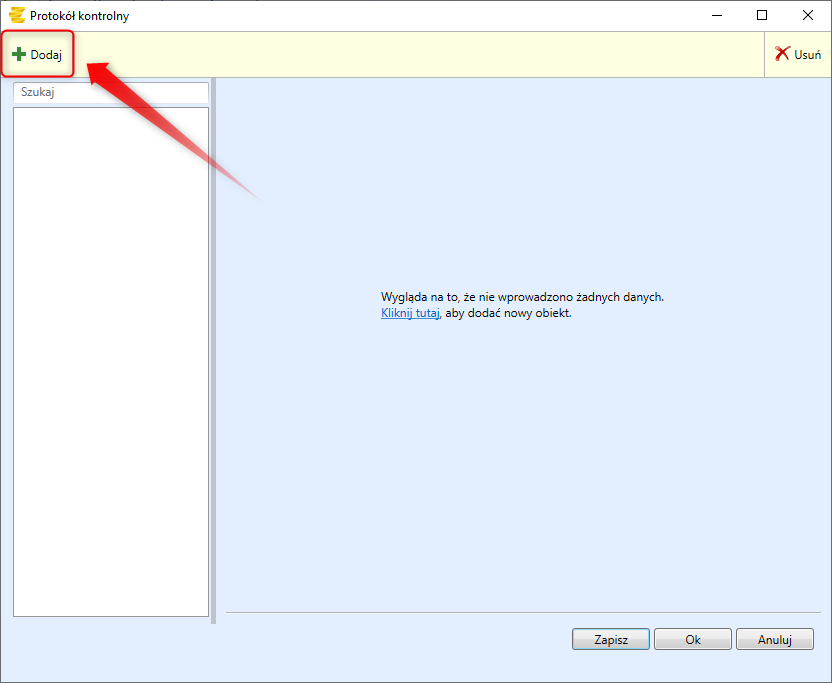Click empty yellow toolbar area left of Usuń
This screenshot has width=832, height=683.
(x=420, y=55)
